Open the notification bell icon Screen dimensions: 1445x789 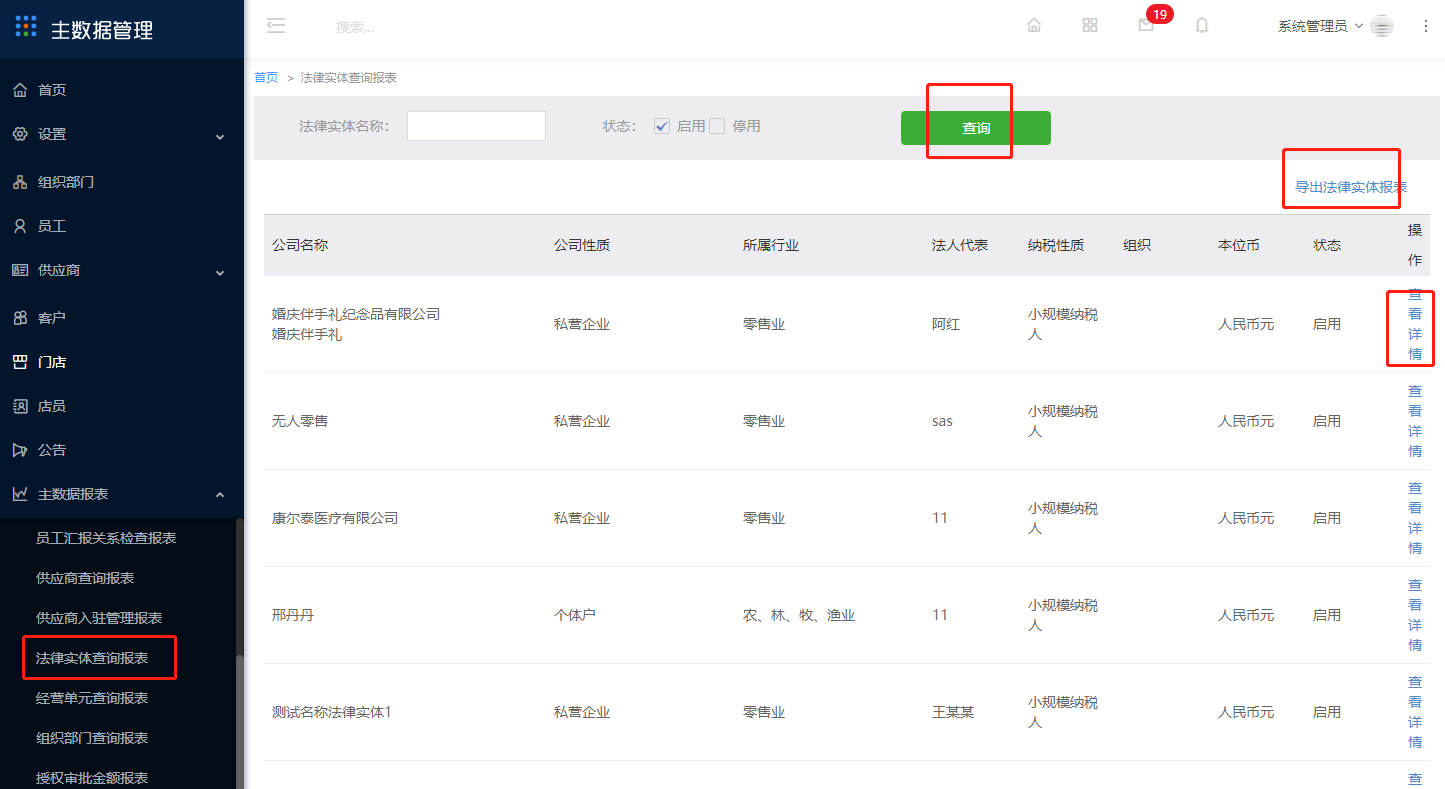1202,26
